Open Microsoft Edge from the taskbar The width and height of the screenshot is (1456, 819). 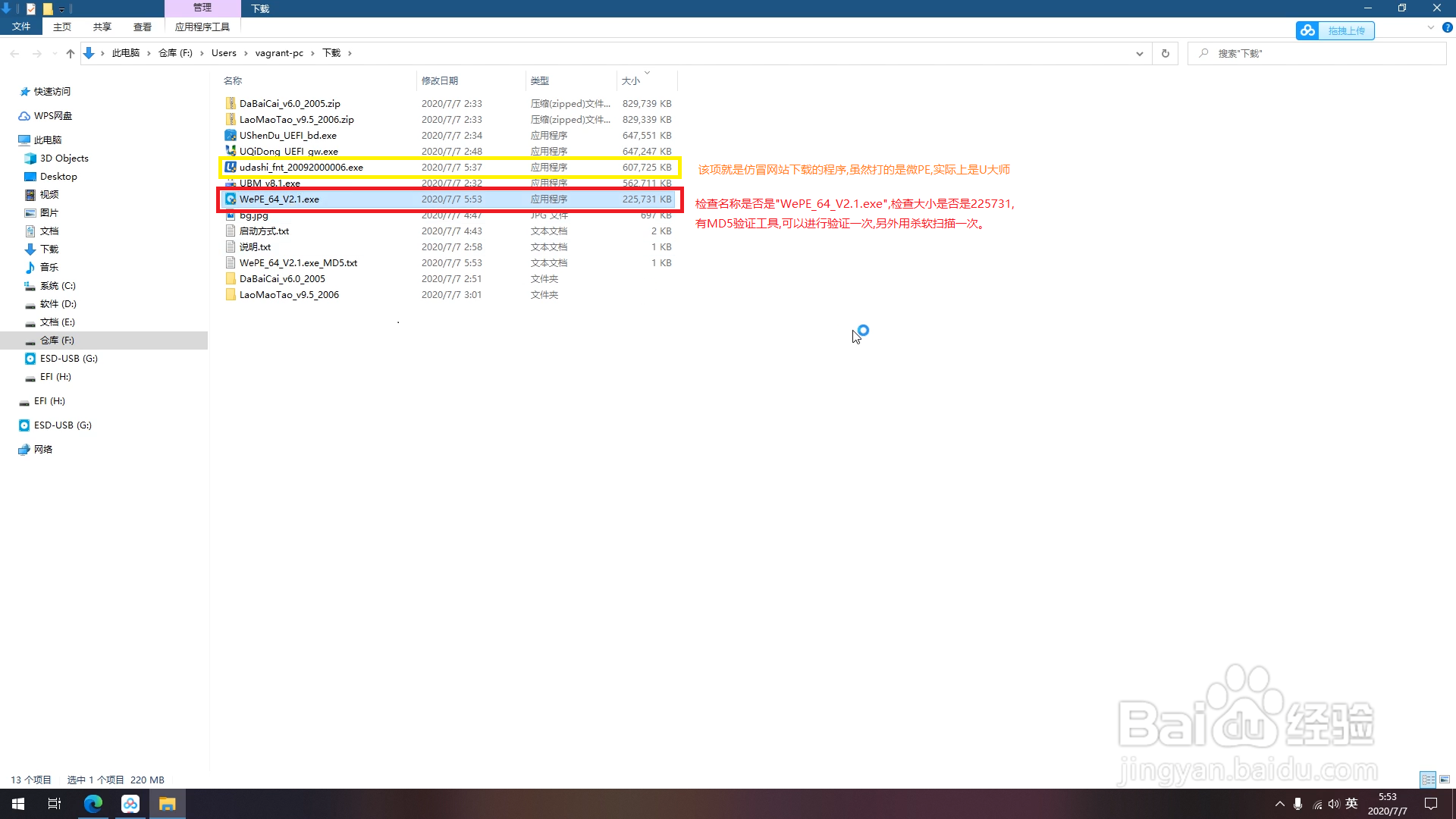93,804
